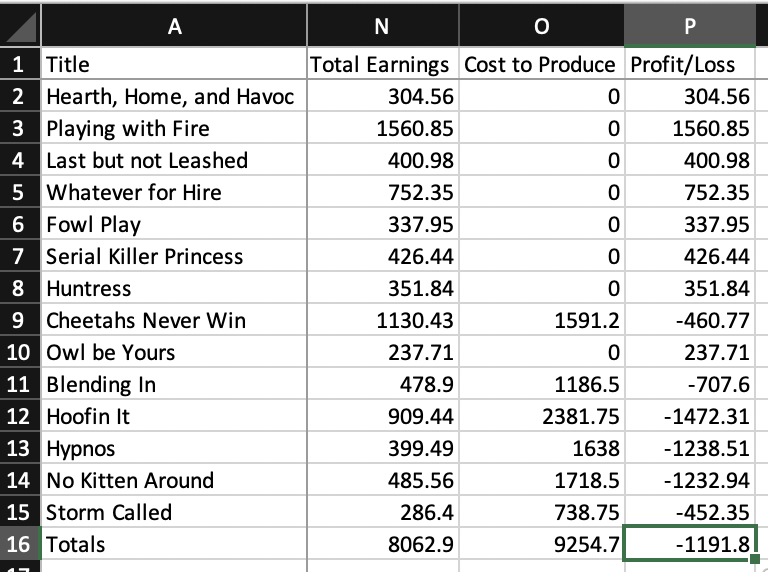The height and width of the screenshot is (572, 768).
Task: Click the Profit/Loss header cell
Action: (x=690, y=64)
